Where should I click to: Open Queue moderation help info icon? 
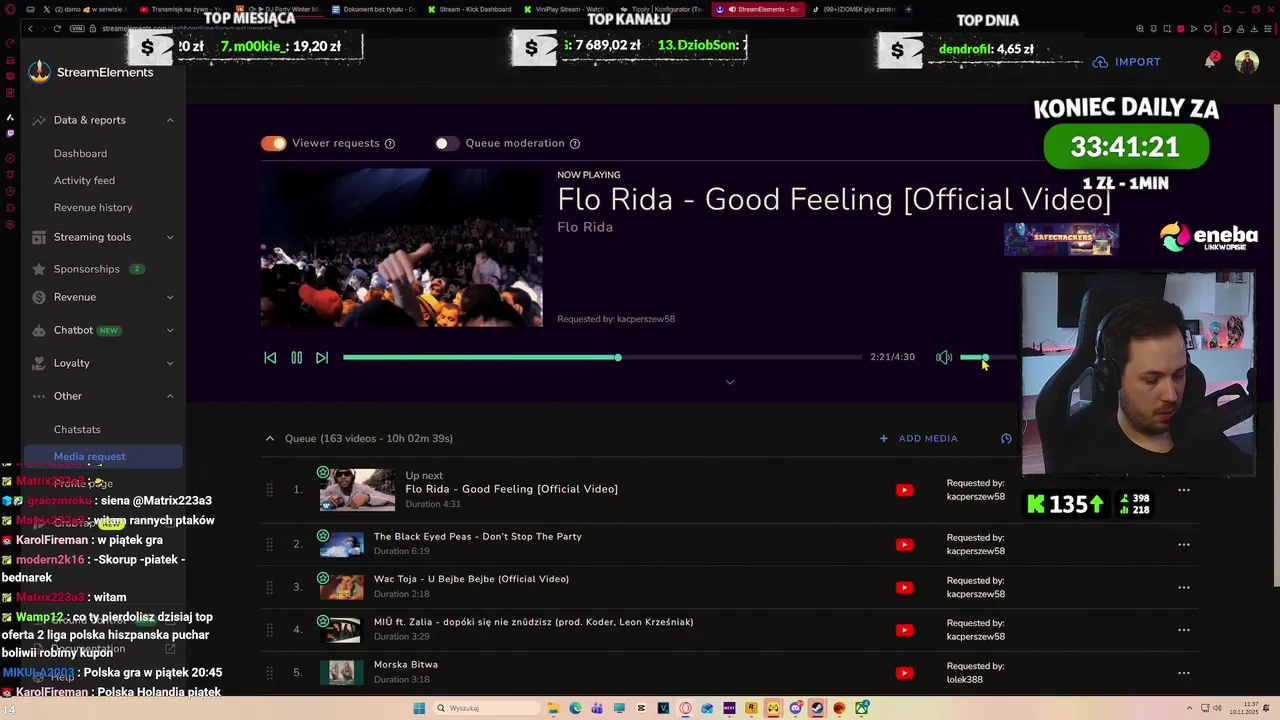tap(574, 143)
